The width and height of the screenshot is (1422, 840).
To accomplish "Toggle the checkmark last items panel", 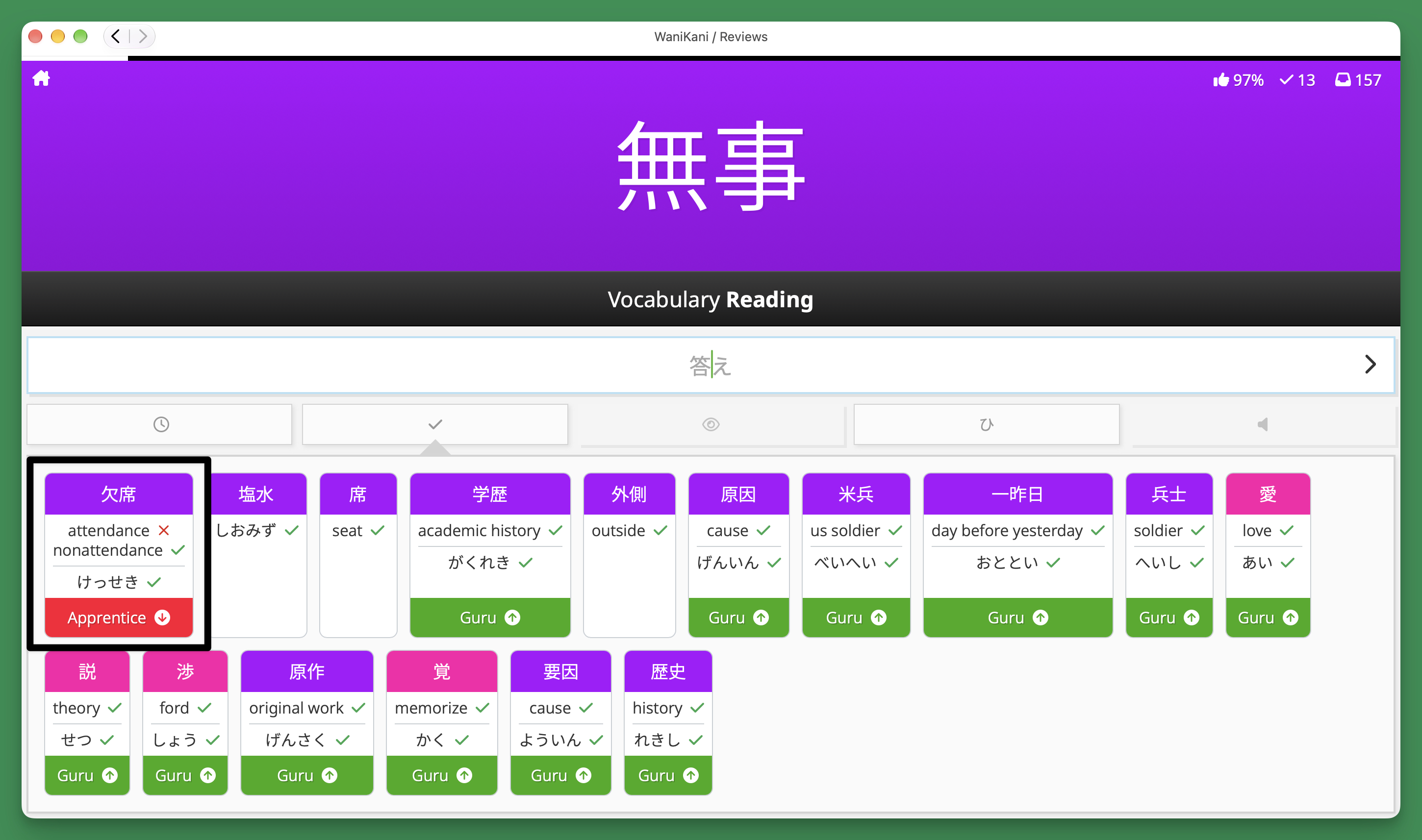I will pos(435,424).
